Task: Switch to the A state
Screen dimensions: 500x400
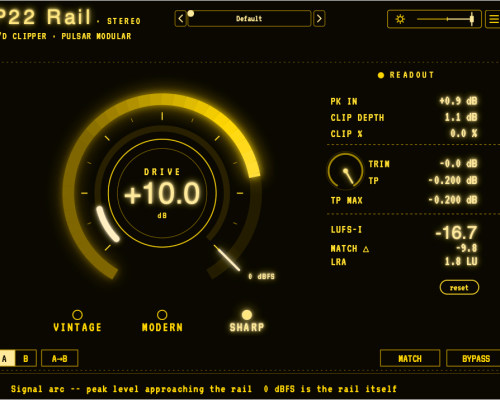Action: click(7, 358)
